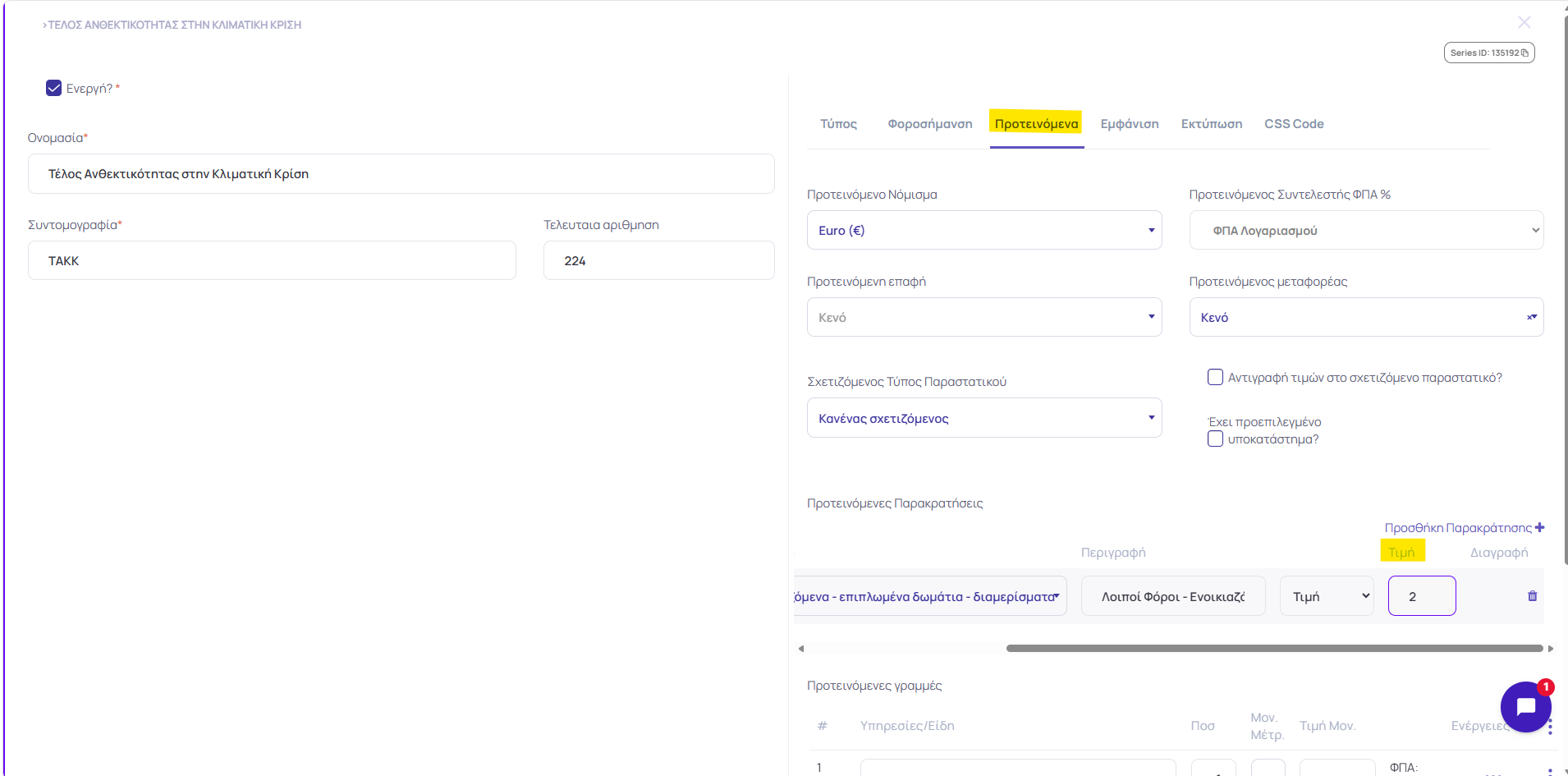Switch to the Φοροσήμανση tab
The height and width of the screenshot is (776, 1568).
[930, 124]
